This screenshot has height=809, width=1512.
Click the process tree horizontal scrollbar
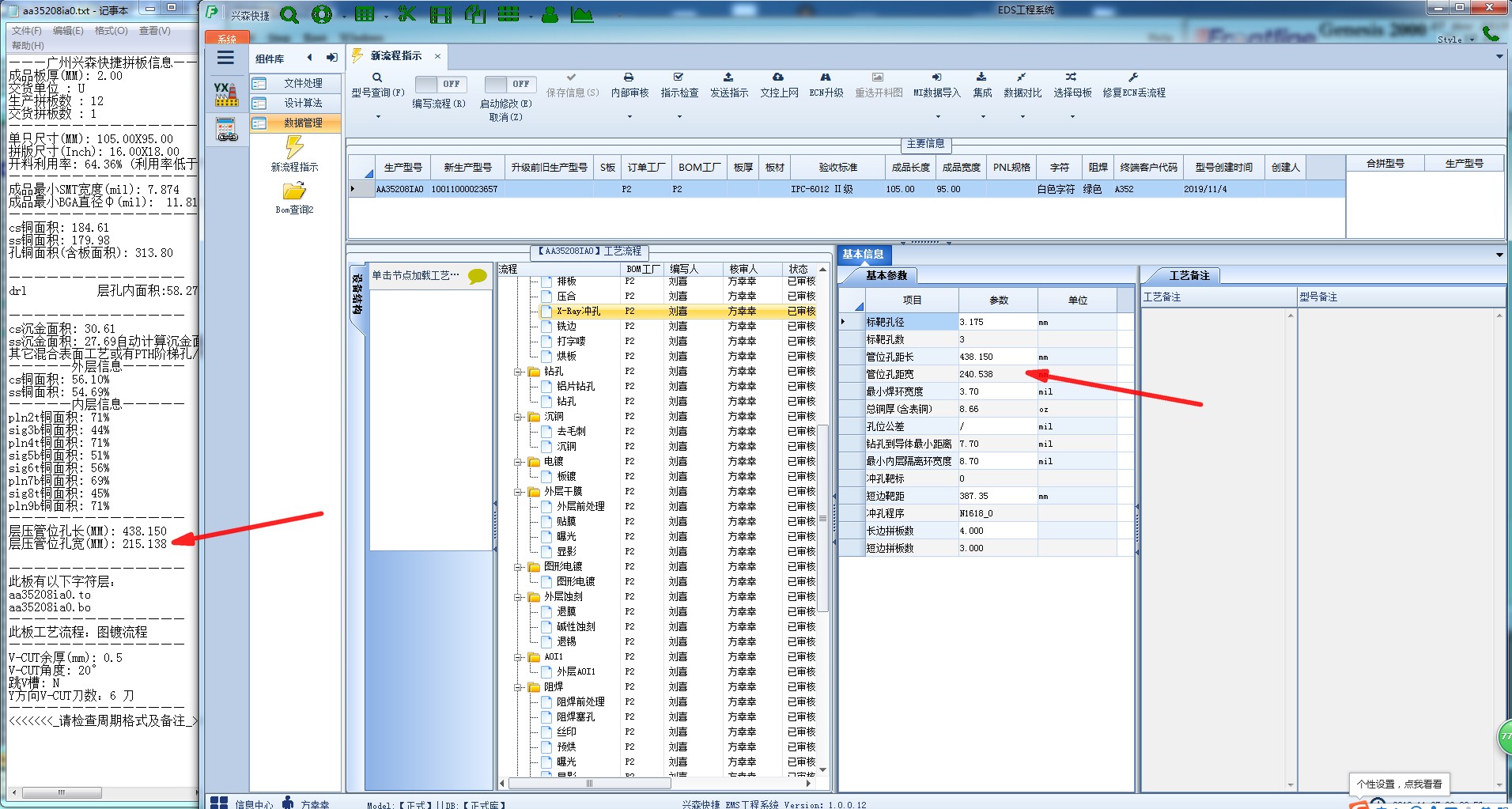[589, 784]
